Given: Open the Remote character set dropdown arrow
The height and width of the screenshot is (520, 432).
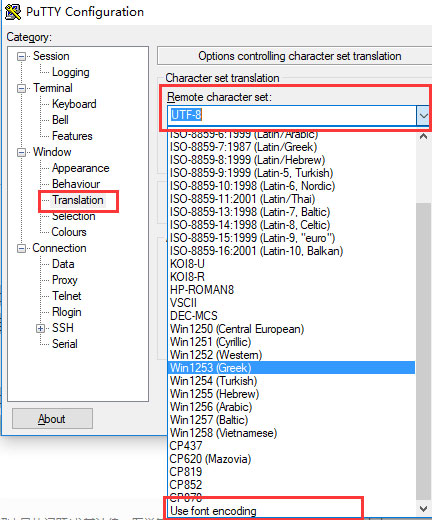Looking at the screenshot, I should click(x=423, y=115).
